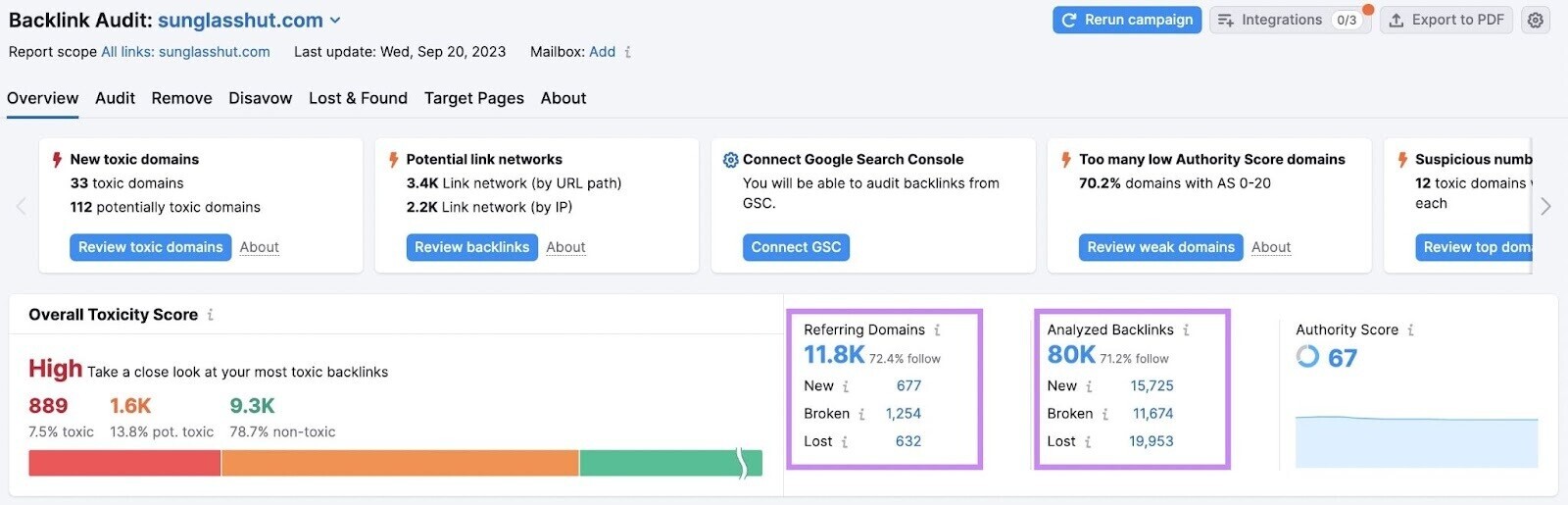Viewport: 1568px width, 505px height.
Task: Open the Remove tab
Action: (181, 98)
